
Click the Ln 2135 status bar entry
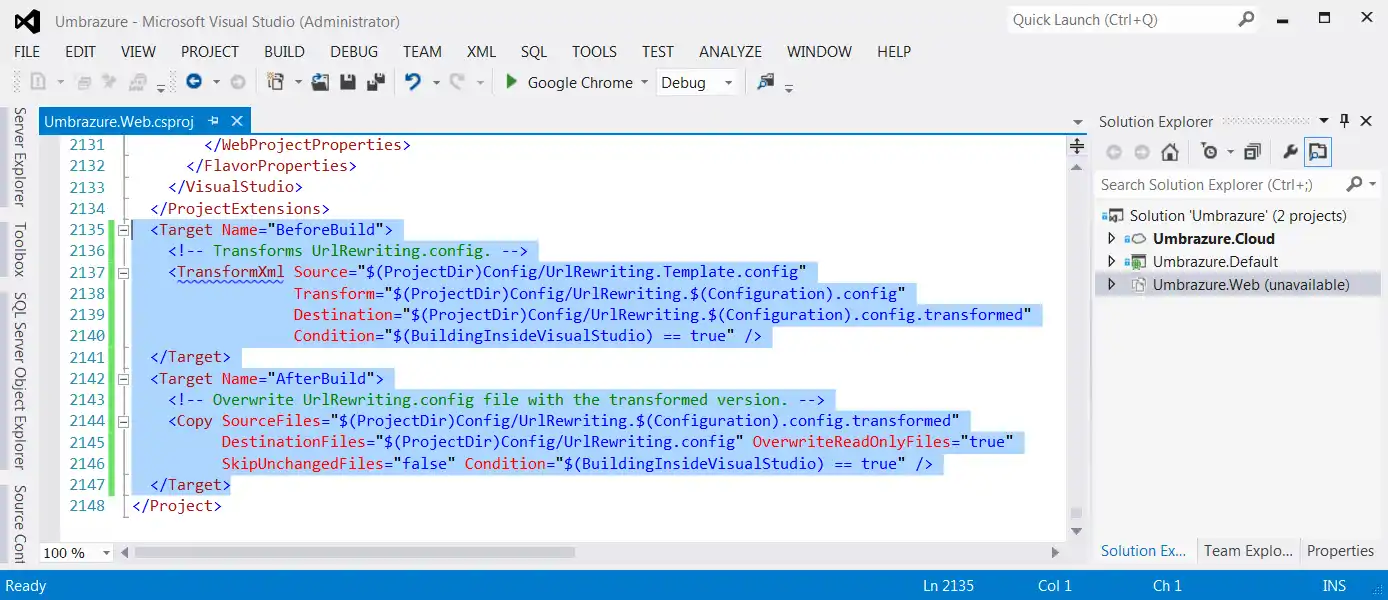947,586
